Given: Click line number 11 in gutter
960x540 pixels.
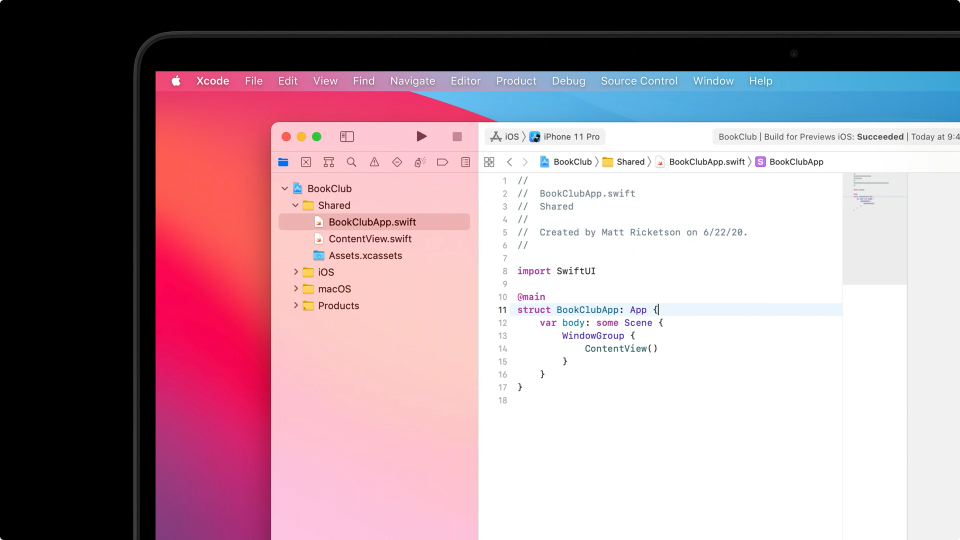Looking at the screenshot, I should (x=502, y=310).
